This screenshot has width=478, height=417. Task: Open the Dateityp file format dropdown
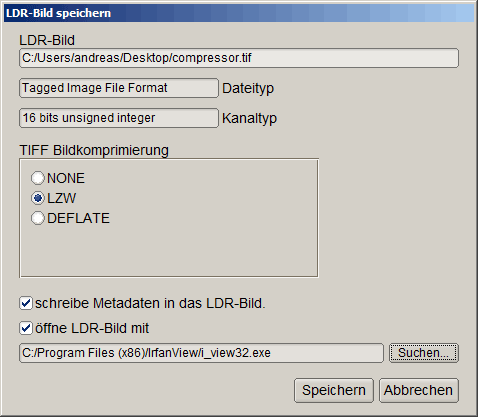[119, 88]
